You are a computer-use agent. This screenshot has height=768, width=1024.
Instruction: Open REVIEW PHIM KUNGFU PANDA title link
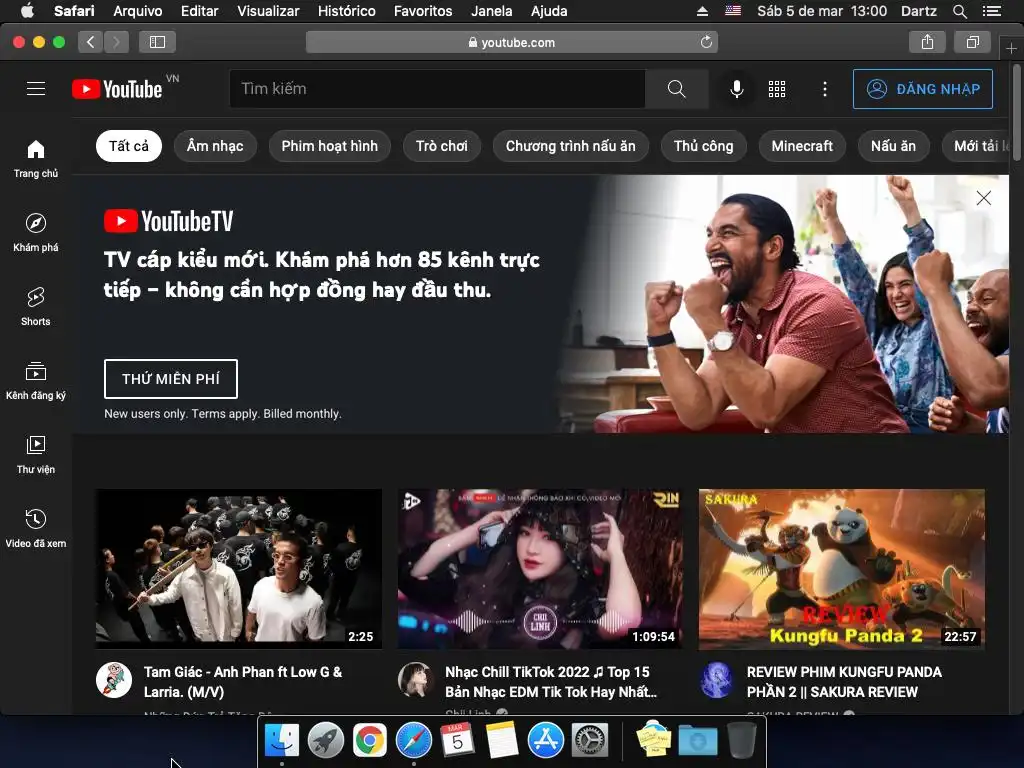tap(844, 682)
